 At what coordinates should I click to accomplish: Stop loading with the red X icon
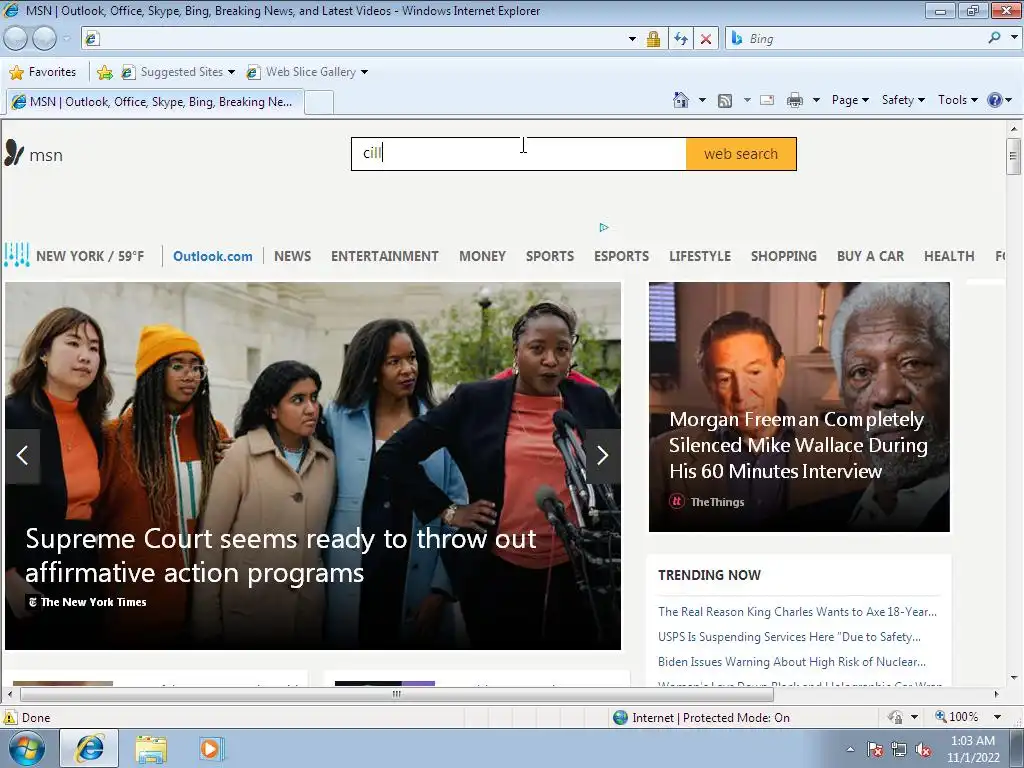(705, 39)
